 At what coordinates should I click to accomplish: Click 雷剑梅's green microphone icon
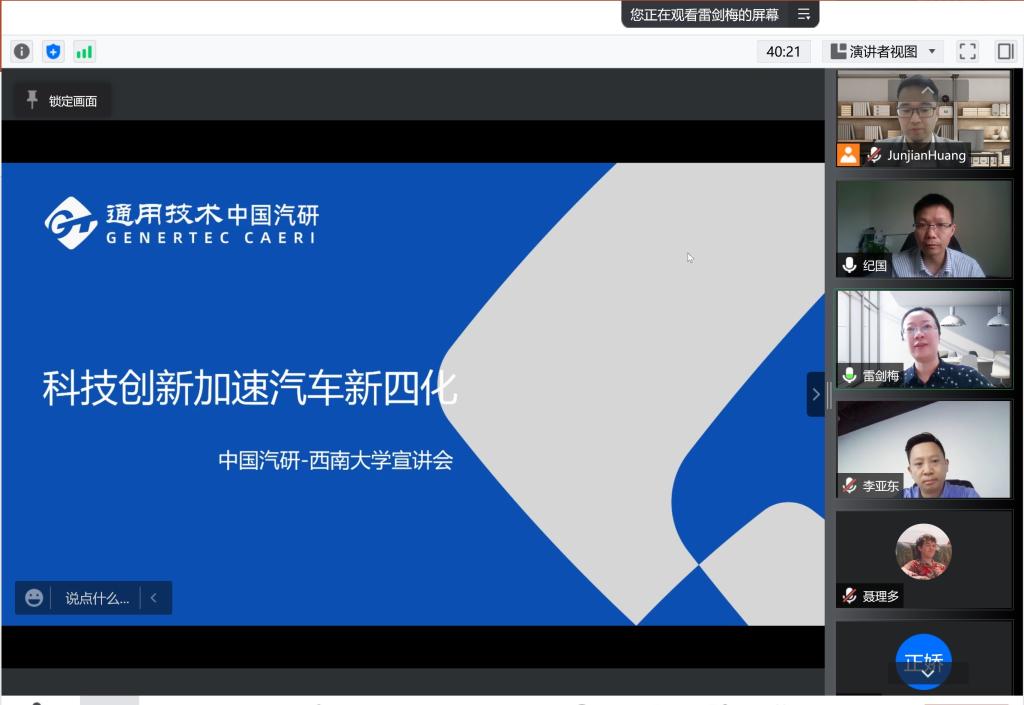point(849,376)
